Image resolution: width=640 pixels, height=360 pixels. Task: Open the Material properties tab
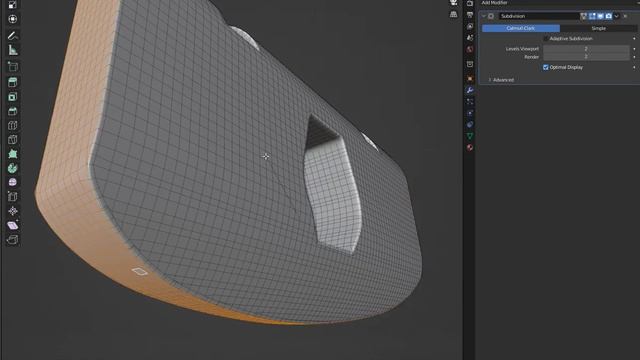pyautogui.click(x=470, y=147)
